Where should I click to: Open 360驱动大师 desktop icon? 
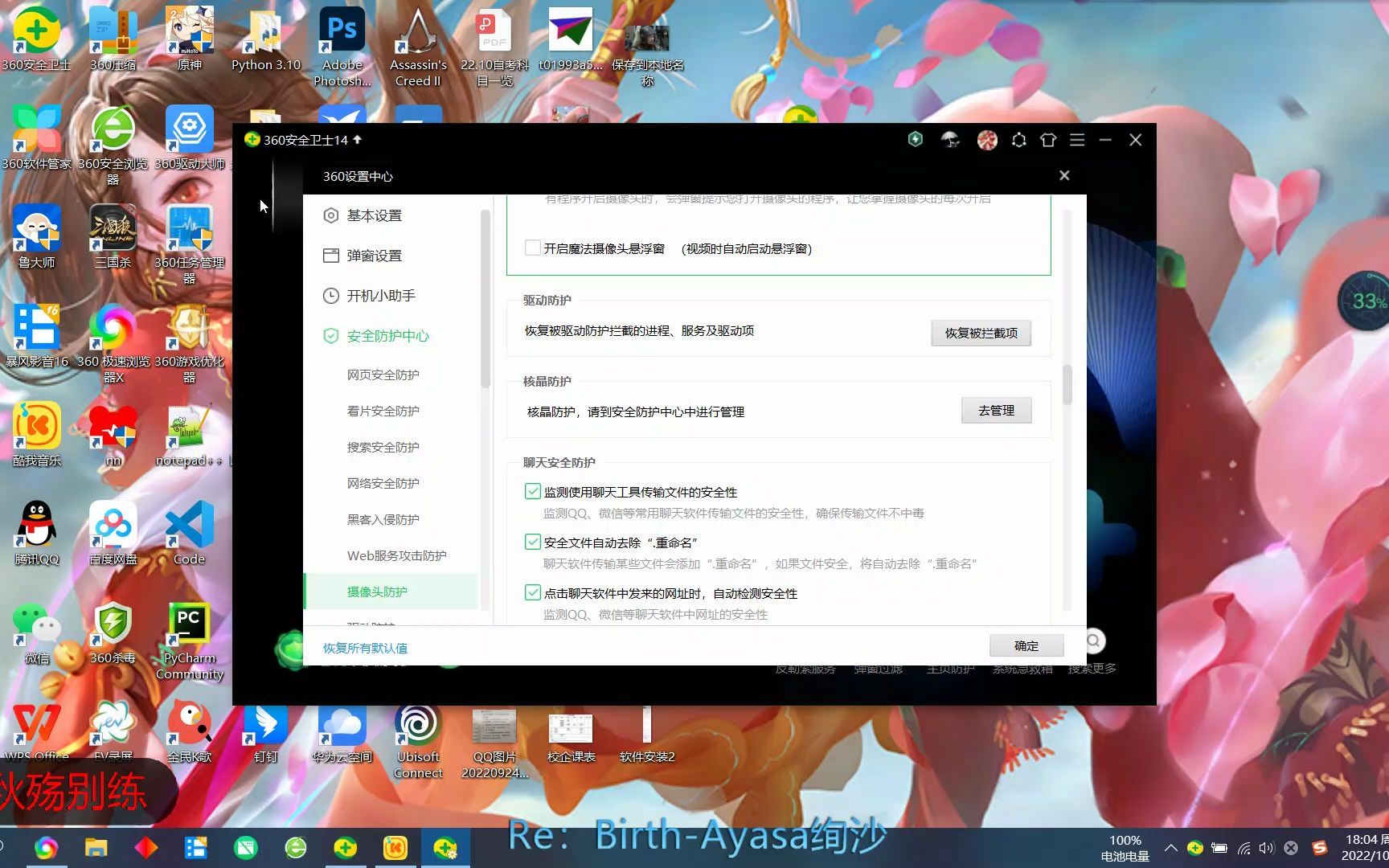coord(190,137)
